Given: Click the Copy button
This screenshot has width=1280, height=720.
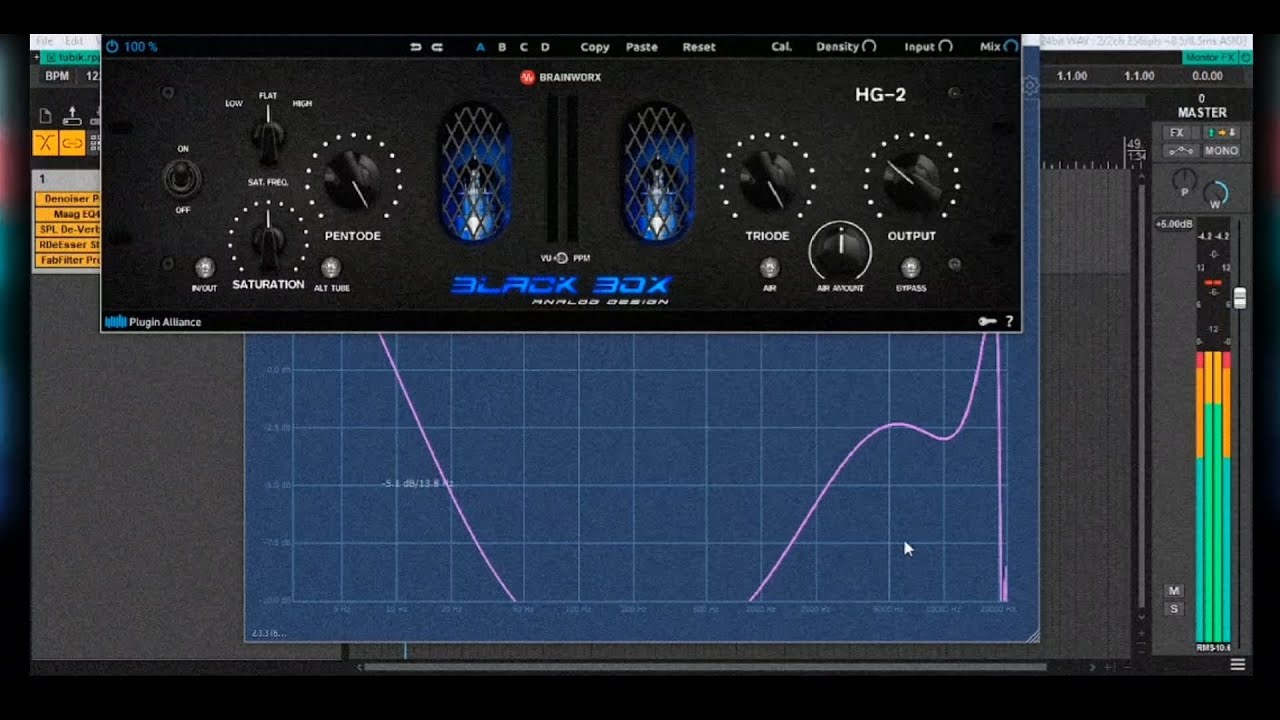Looking at the screenshot, I should [595, 47].
